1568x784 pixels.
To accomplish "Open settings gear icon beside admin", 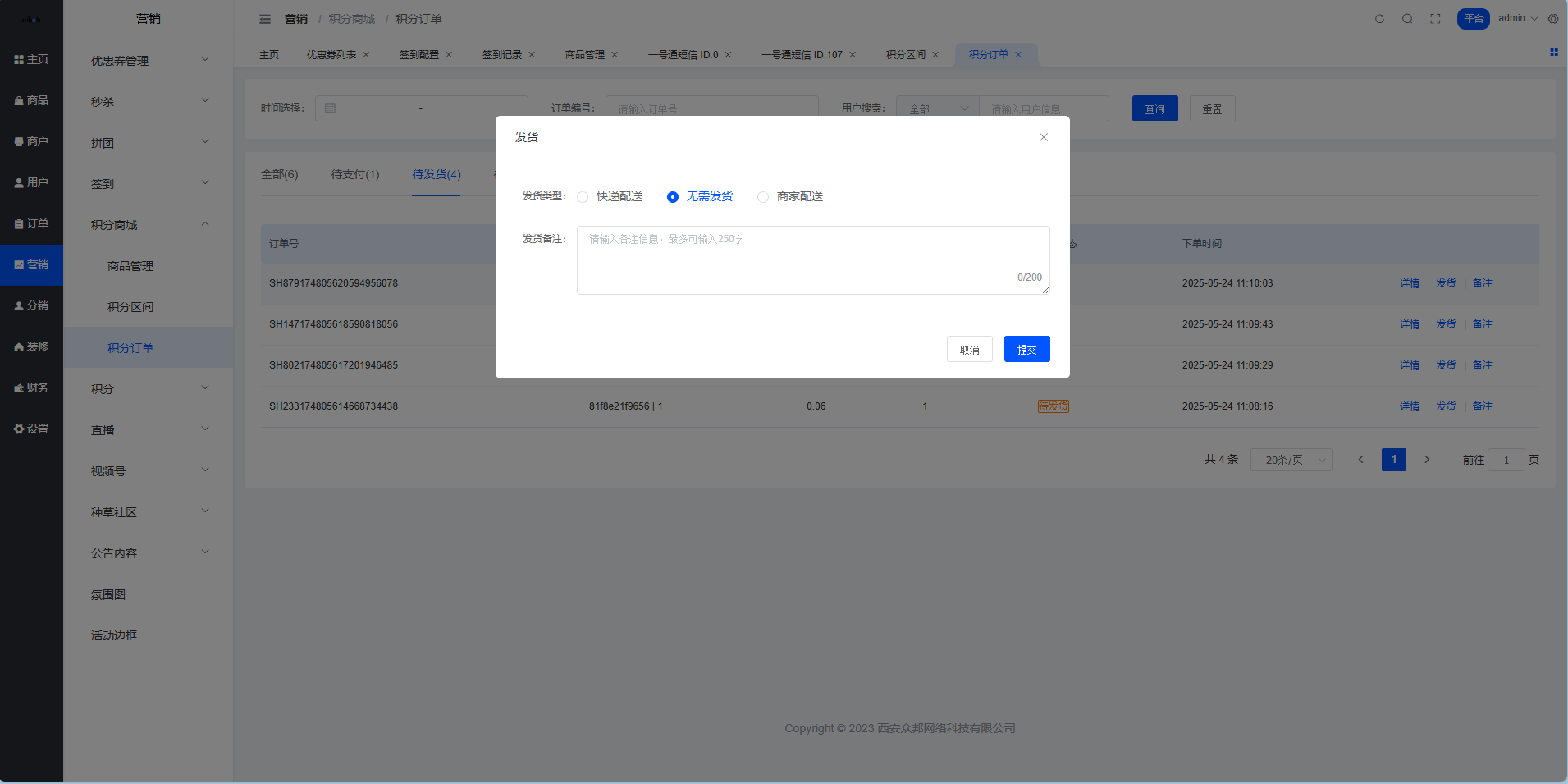I will coord(1553,19).
